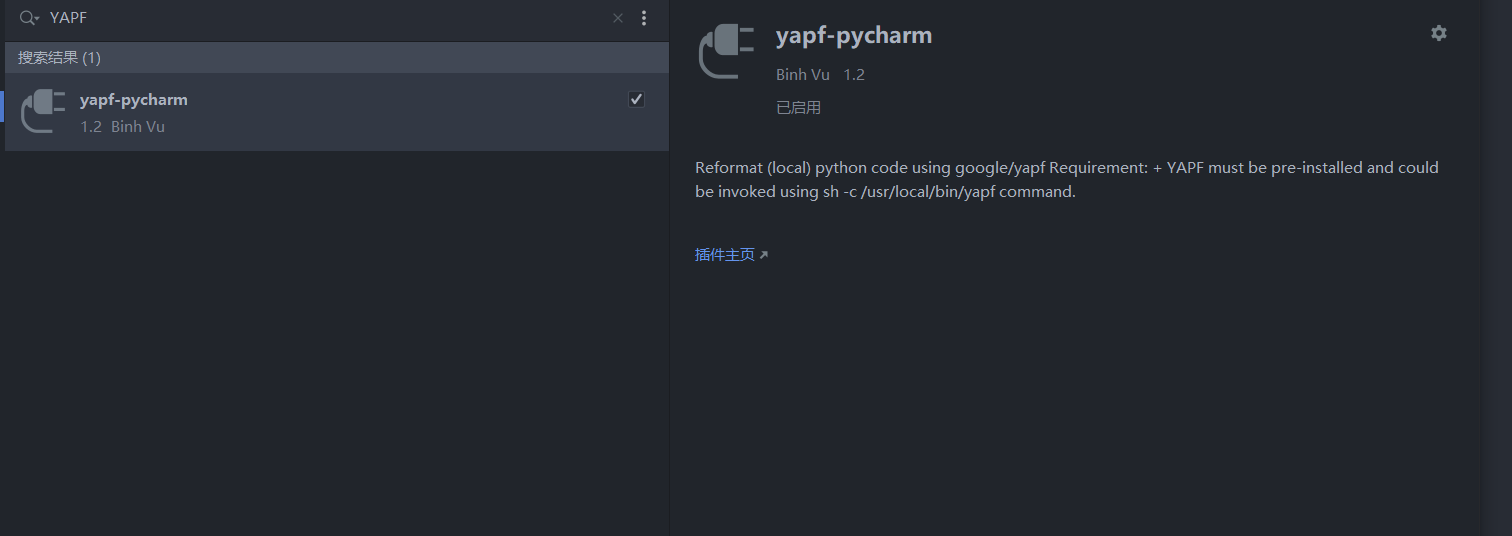The height and width of the screenshot is (536, 1512).
Task: Click the 搜索结果 (1) header
Action: (59, 58)
